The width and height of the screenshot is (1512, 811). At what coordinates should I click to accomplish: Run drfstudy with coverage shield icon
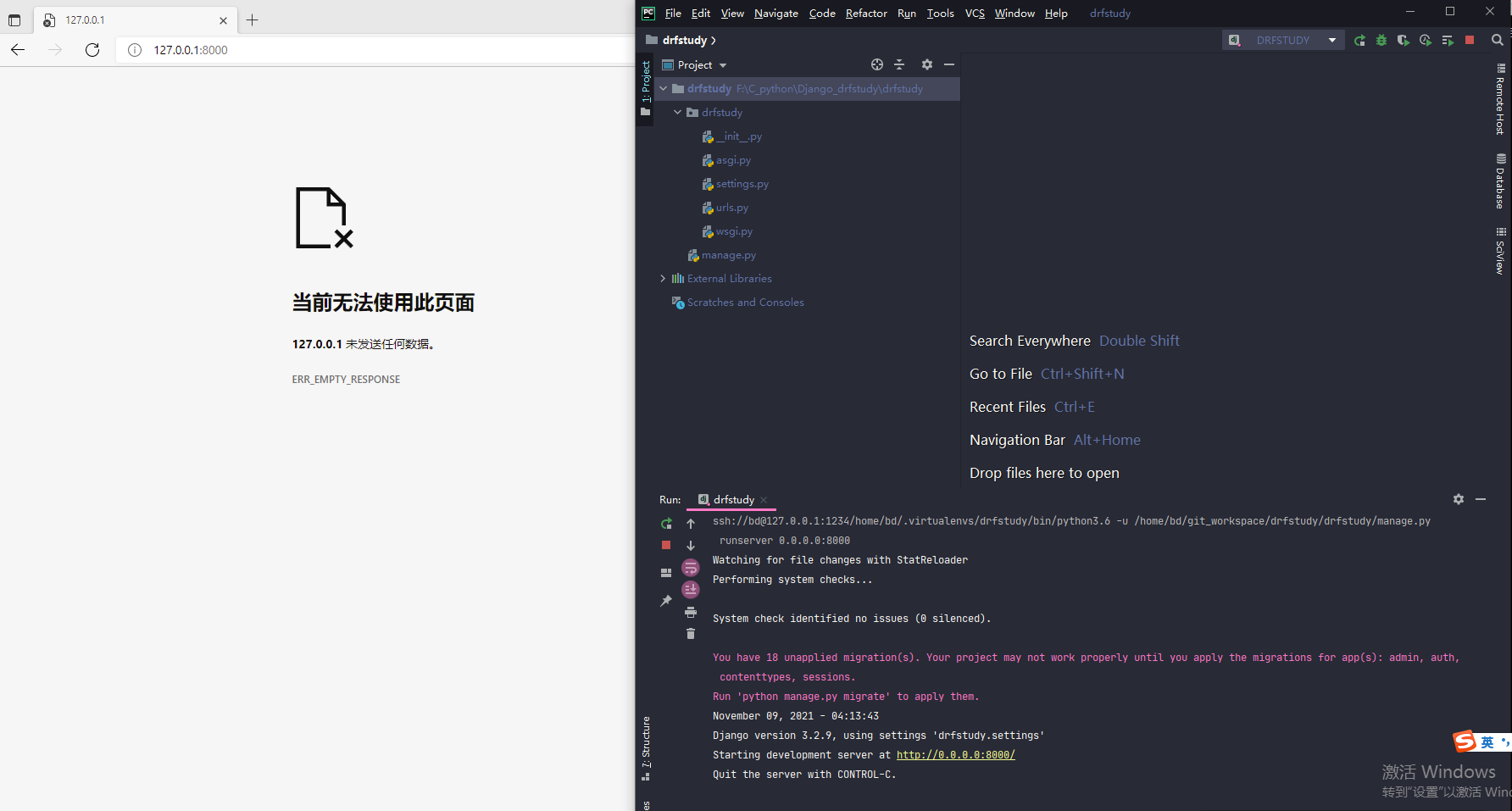[x=1404, y=40]
